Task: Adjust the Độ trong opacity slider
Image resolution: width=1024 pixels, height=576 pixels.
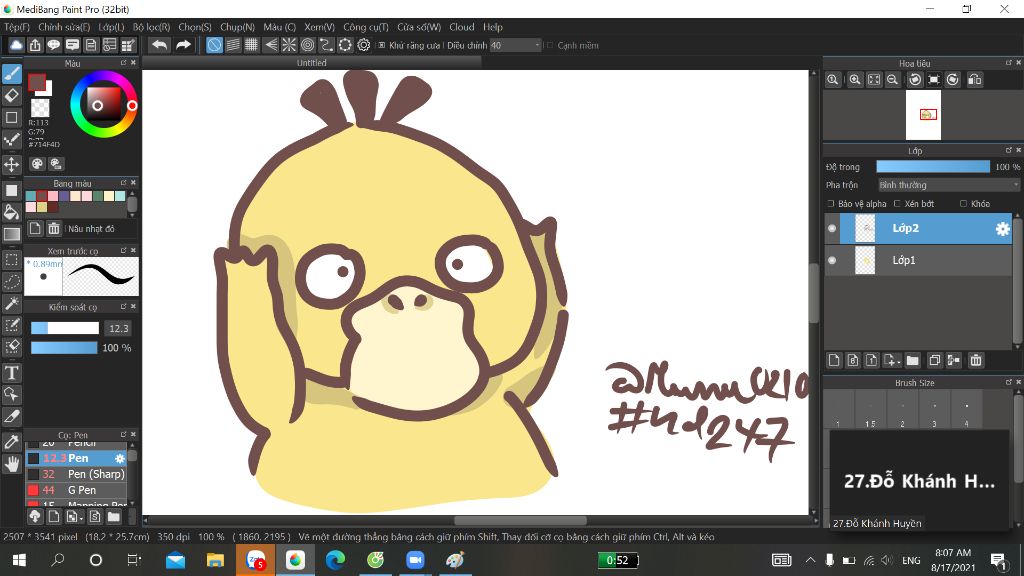Action: (933, 167)
